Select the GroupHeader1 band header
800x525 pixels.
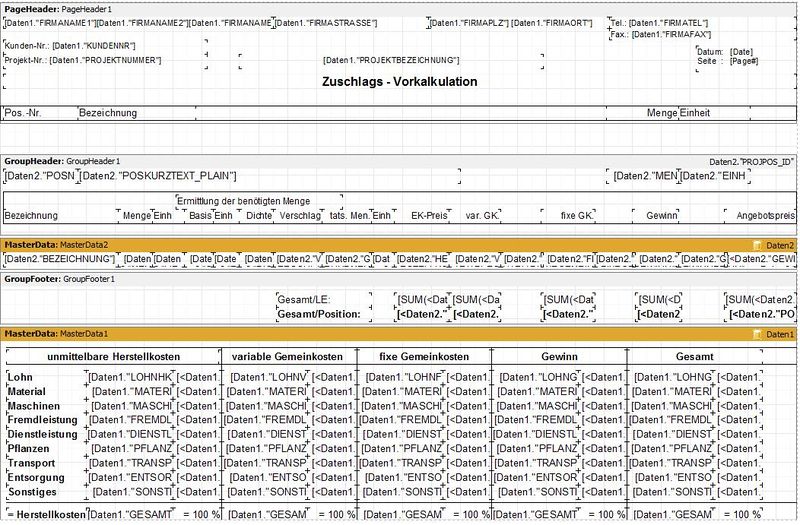[x=399, y=162]
